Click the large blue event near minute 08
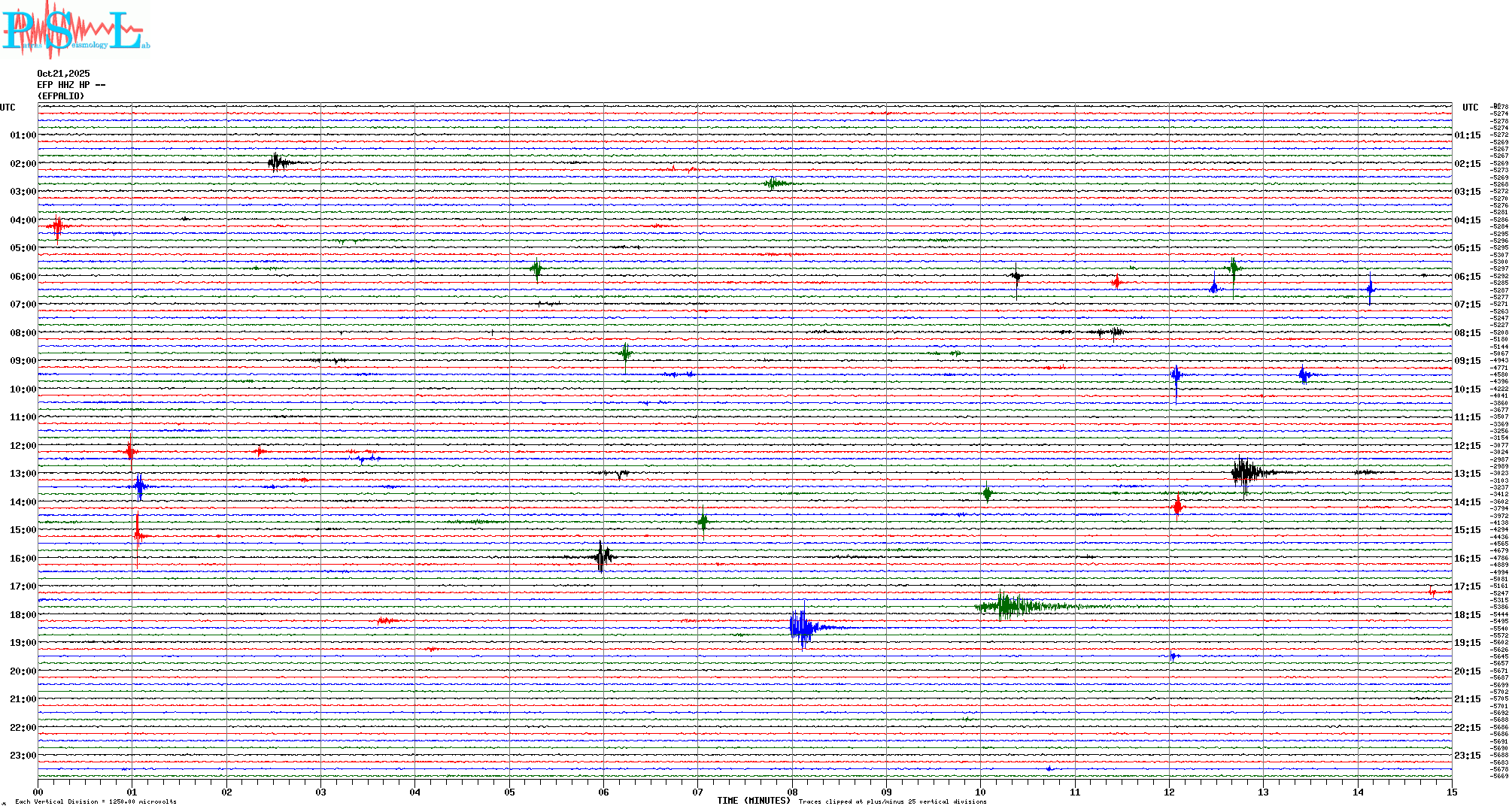1512x812 pixels. [803, 627]
